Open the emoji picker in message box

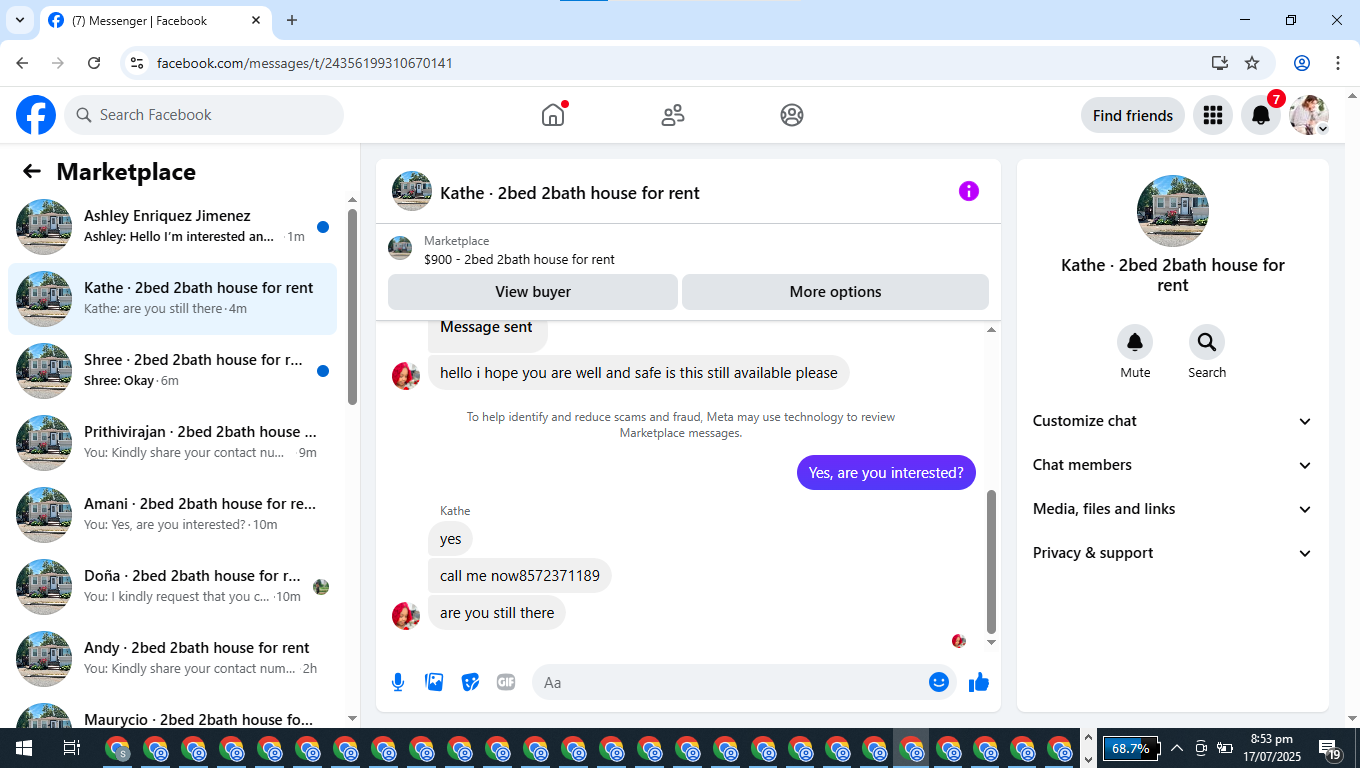coord(939,682)
